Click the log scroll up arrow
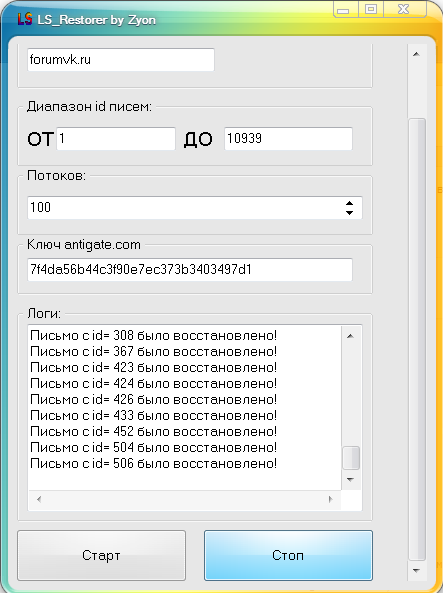Screen dimensions: 443x593 coord(351,336)
